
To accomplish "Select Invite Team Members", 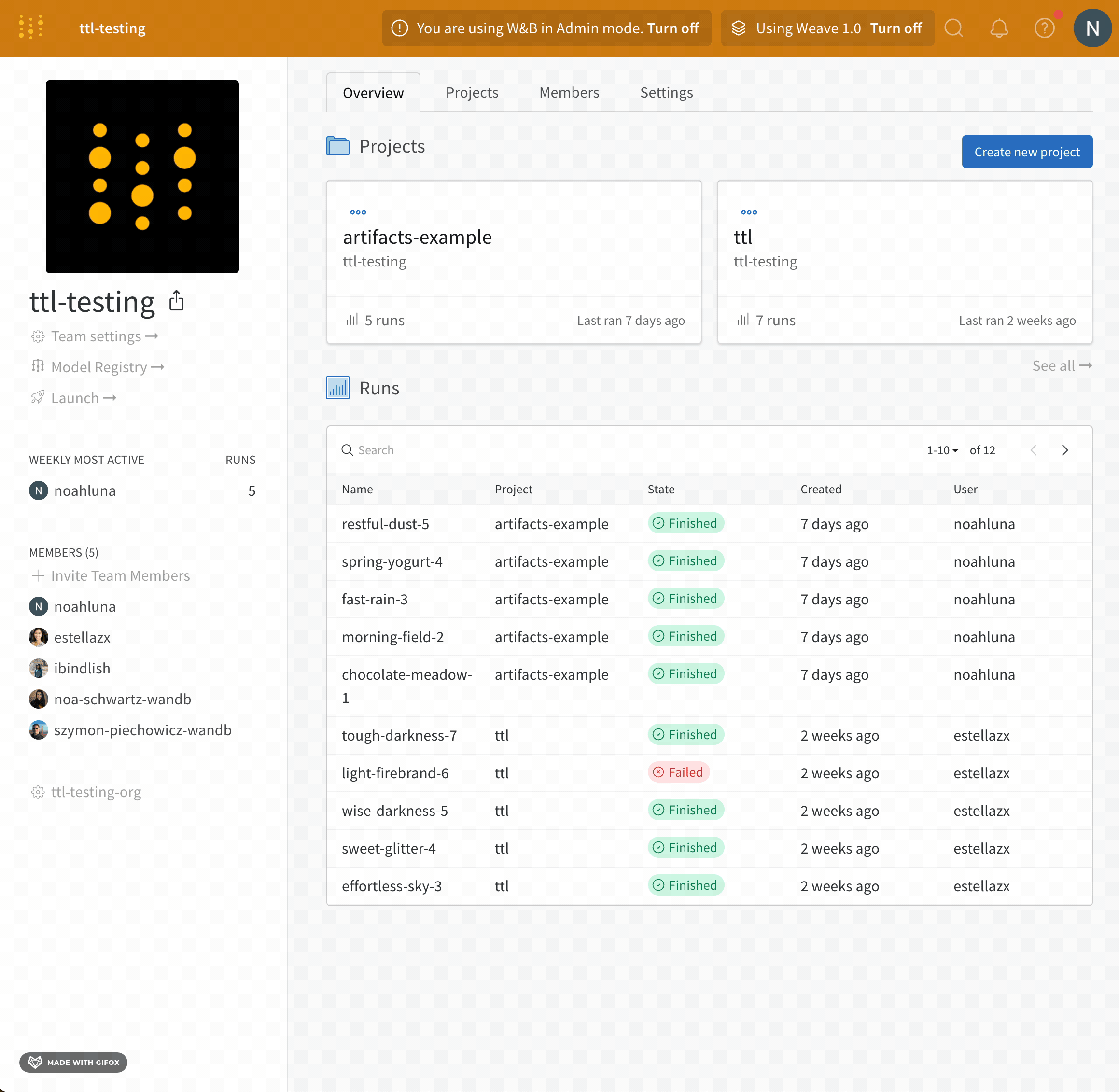I will click(121, 576).
